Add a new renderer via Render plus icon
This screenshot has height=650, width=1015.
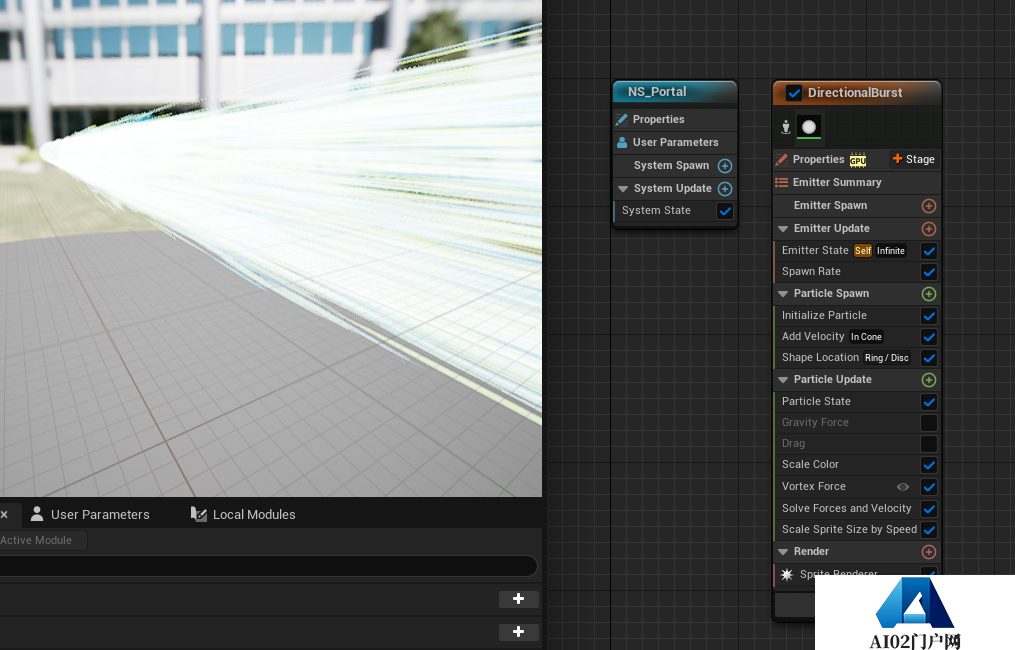tap(928, 552)
